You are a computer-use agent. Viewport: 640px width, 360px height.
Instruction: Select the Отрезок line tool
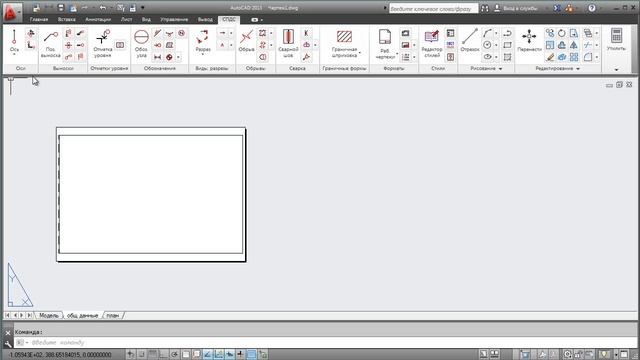(x=470, y=41)
